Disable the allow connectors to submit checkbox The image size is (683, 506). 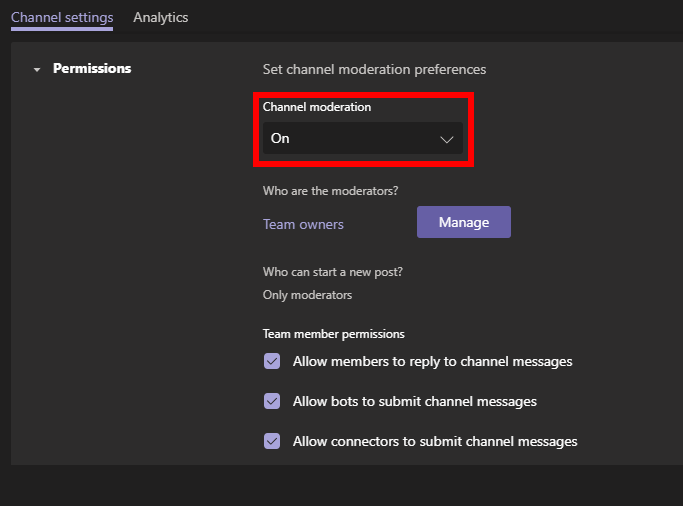[x=272, y=441]
